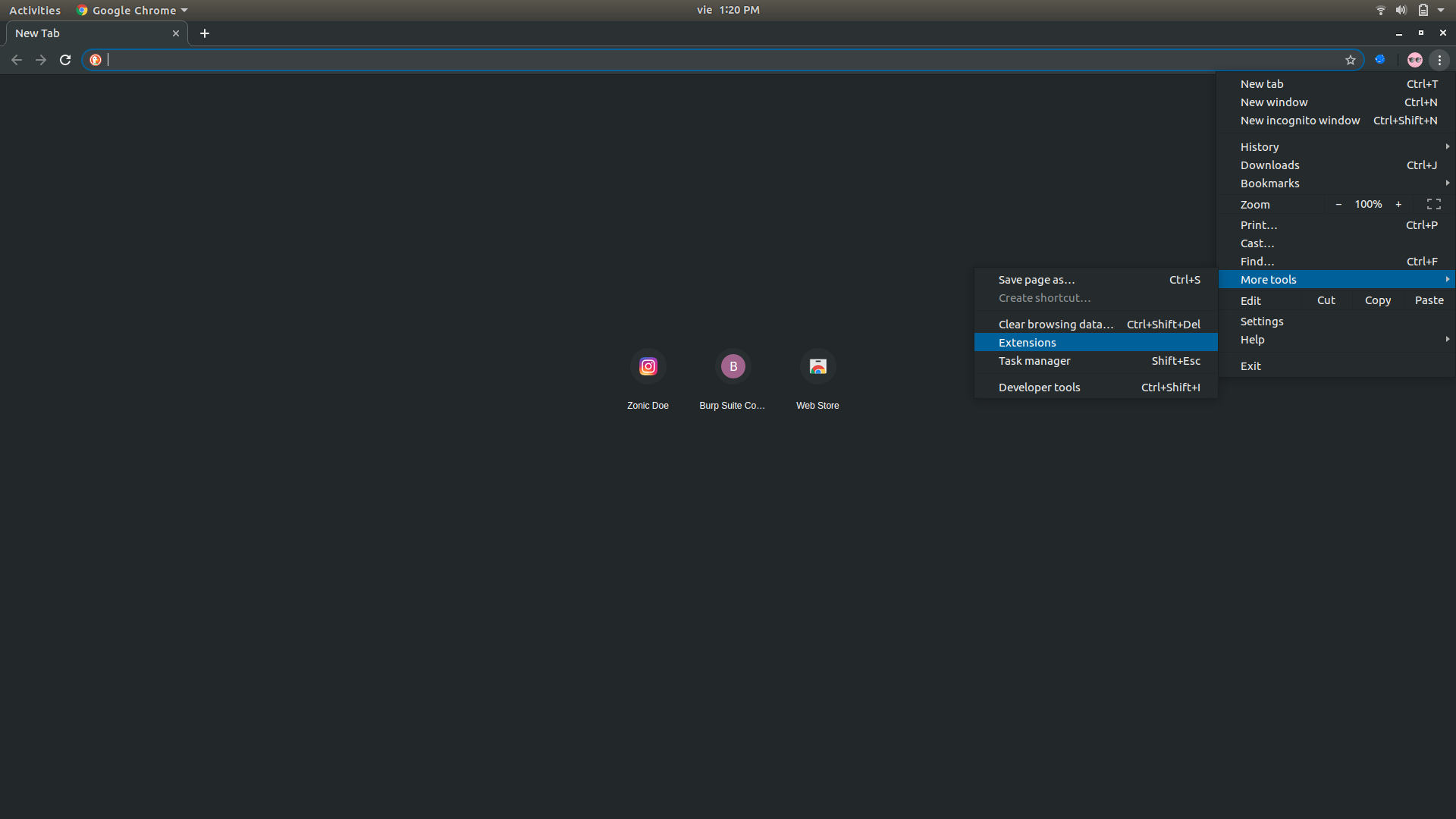Click Paste in the Edit row
The image size is (1456, 819).
pos(1429,300)
